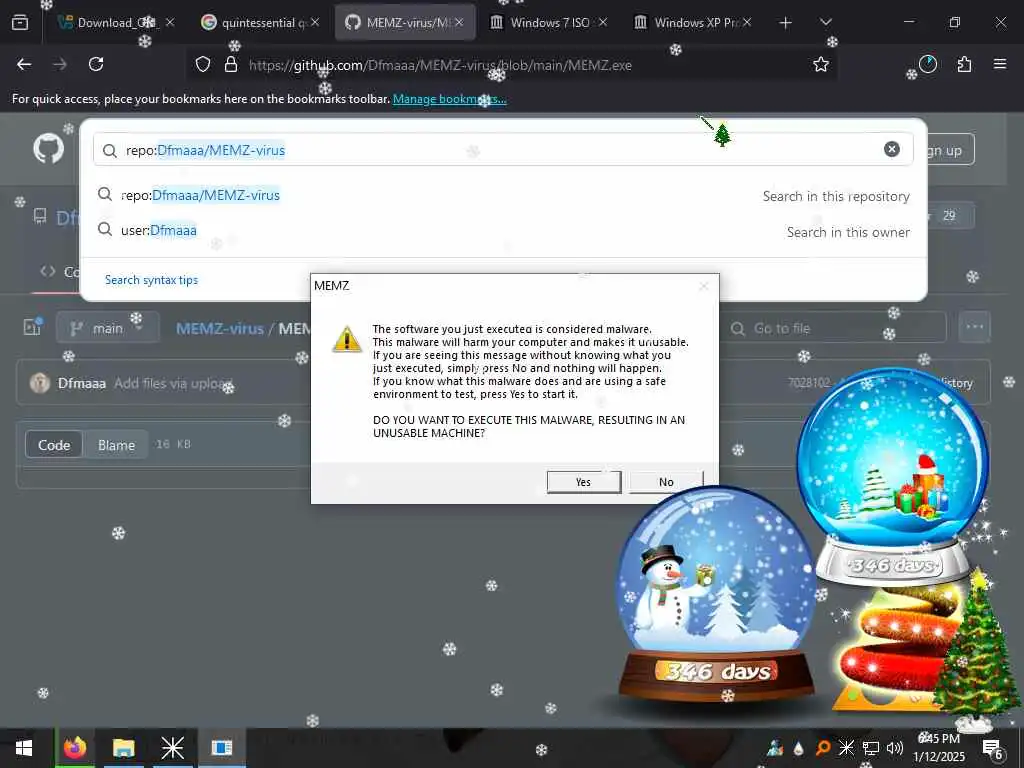Image resolution: width=1024 pixels, height=768 pixels.
Task: Focus the GitHub search input box
Action: (503, 150)
